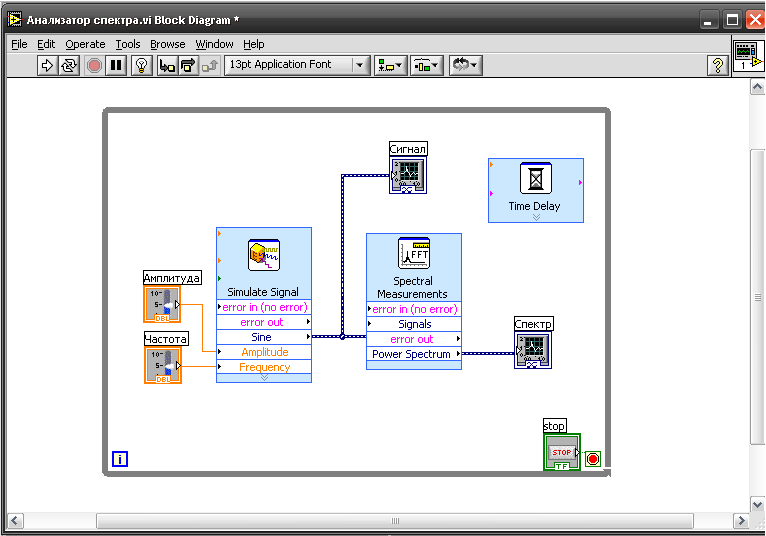
Task: Click the Frequency input terminal
Action: click(264, 367)
